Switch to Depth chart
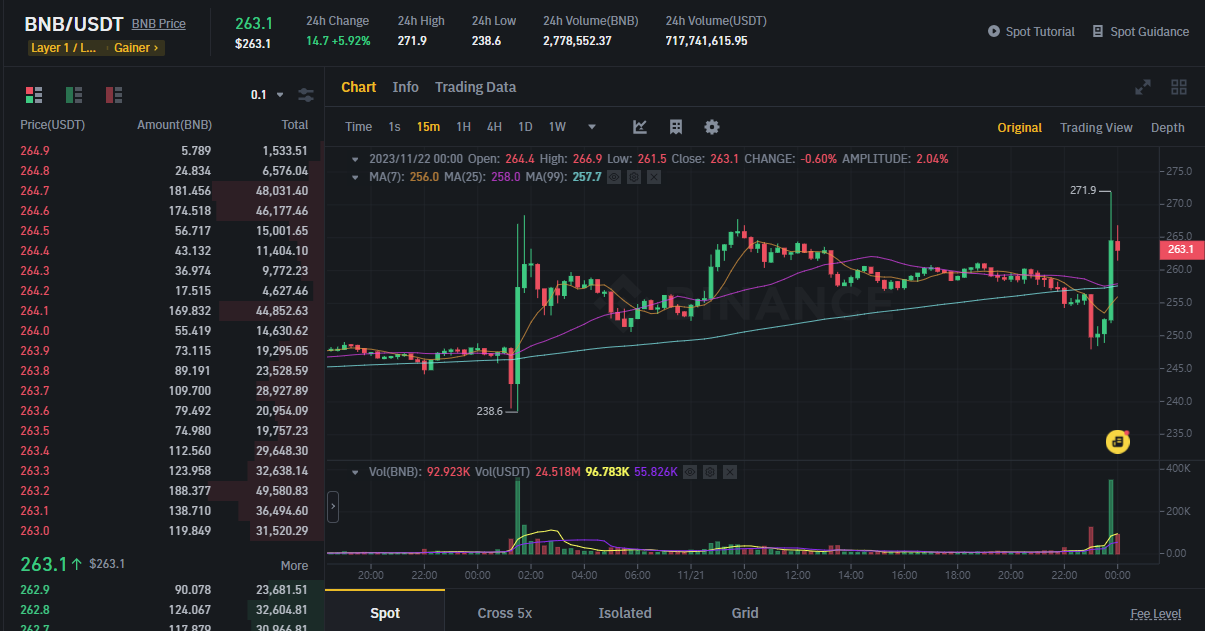The width and height of the screenshot is (1205, 631). pyautogui.click(x=1167, y=128)
